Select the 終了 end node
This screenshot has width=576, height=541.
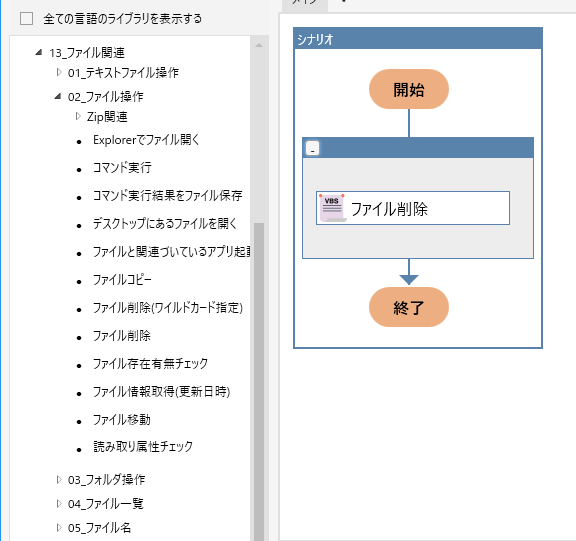(408, 307)
